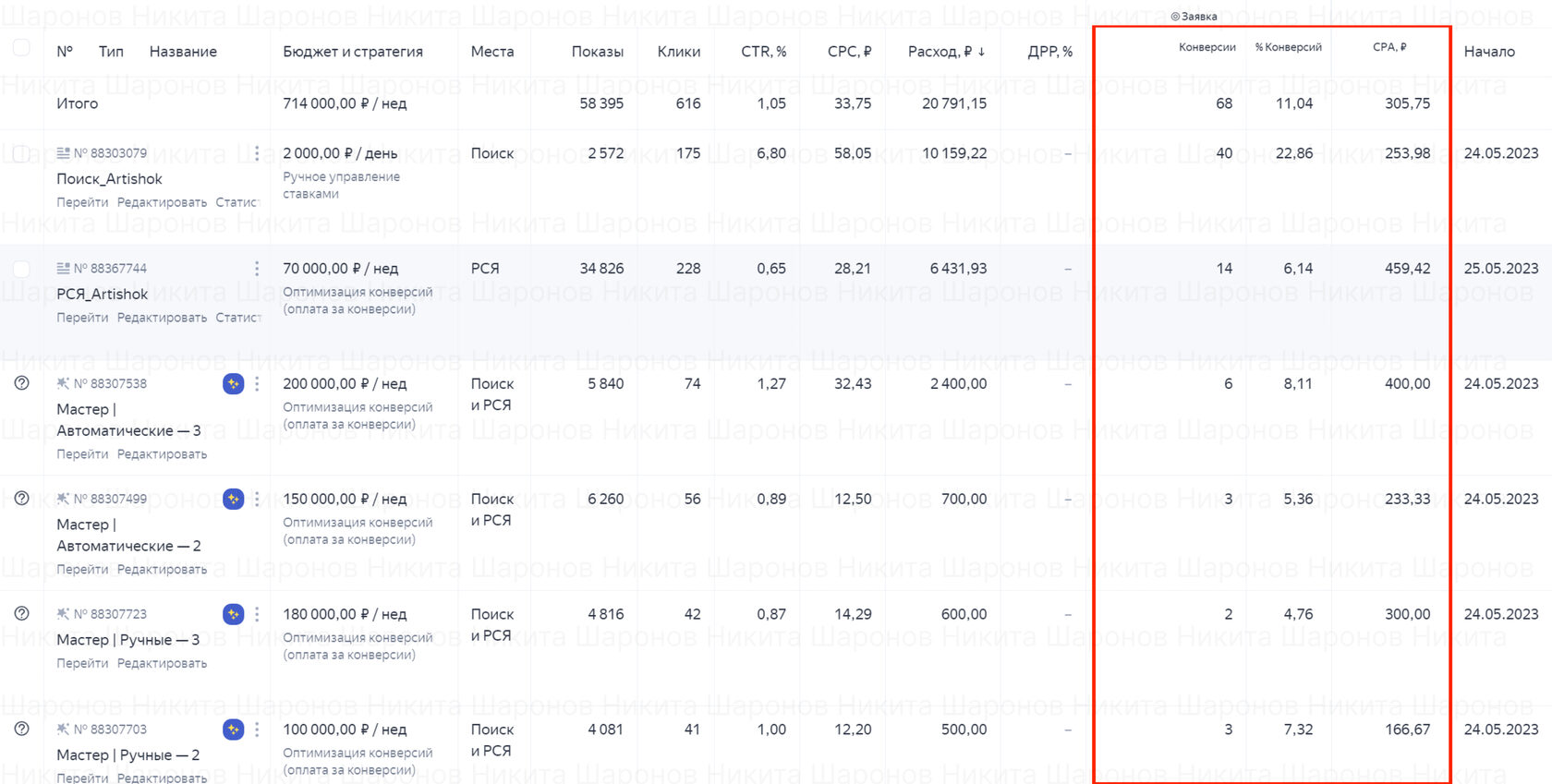The width and height of the screenshot is (1552, 784).
Task: Click the wizard icon next to № 88307703
Action: pyautogui.click(x=63, y=730)
